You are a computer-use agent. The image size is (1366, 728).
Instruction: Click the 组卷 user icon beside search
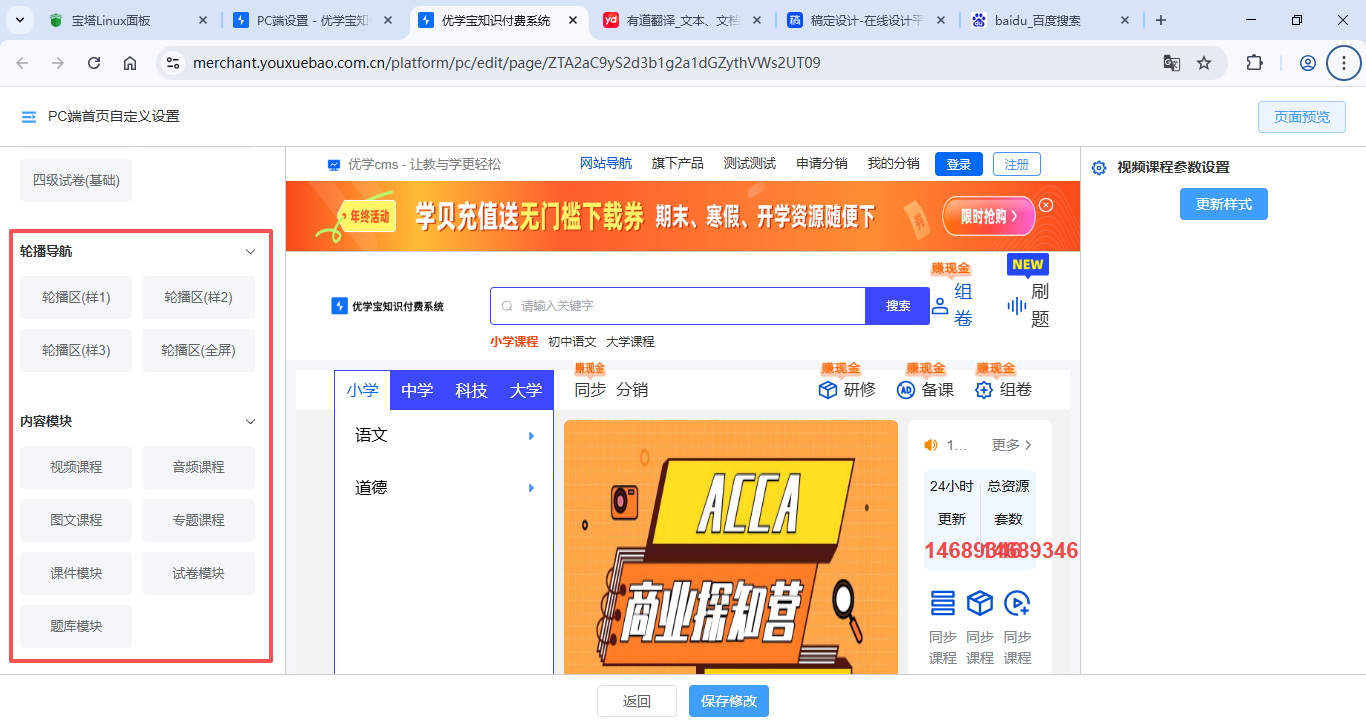[x=940, y=306]
